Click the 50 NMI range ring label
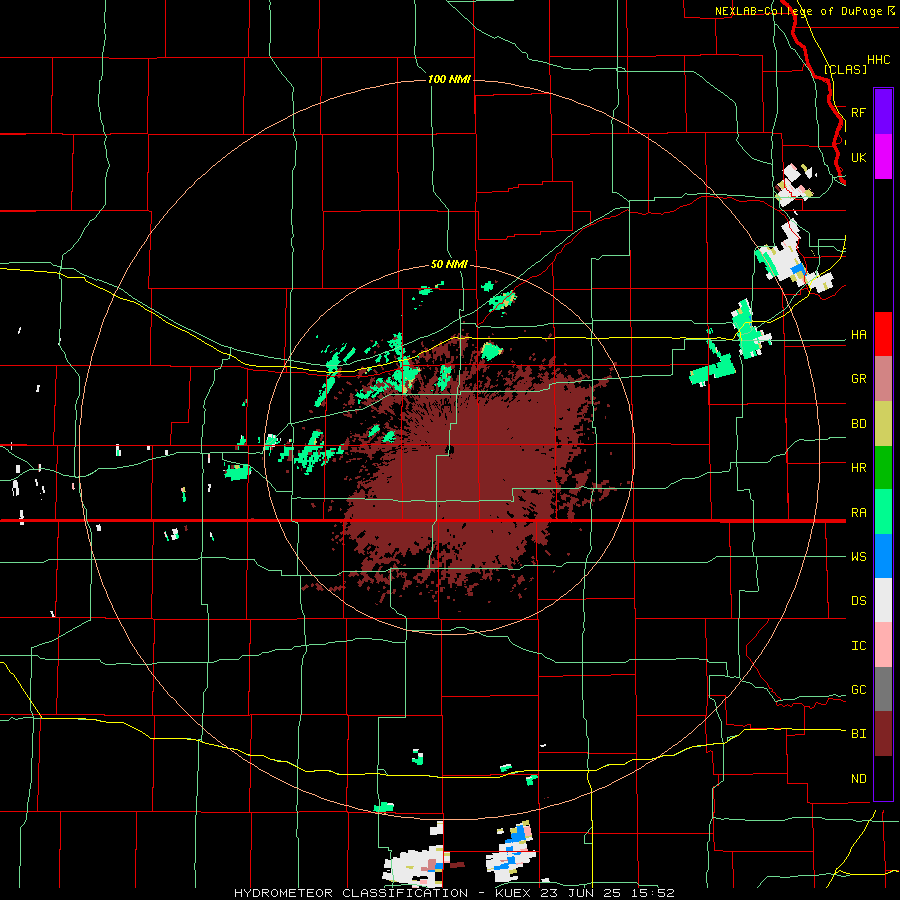The image size is (900, 900). 449,264
